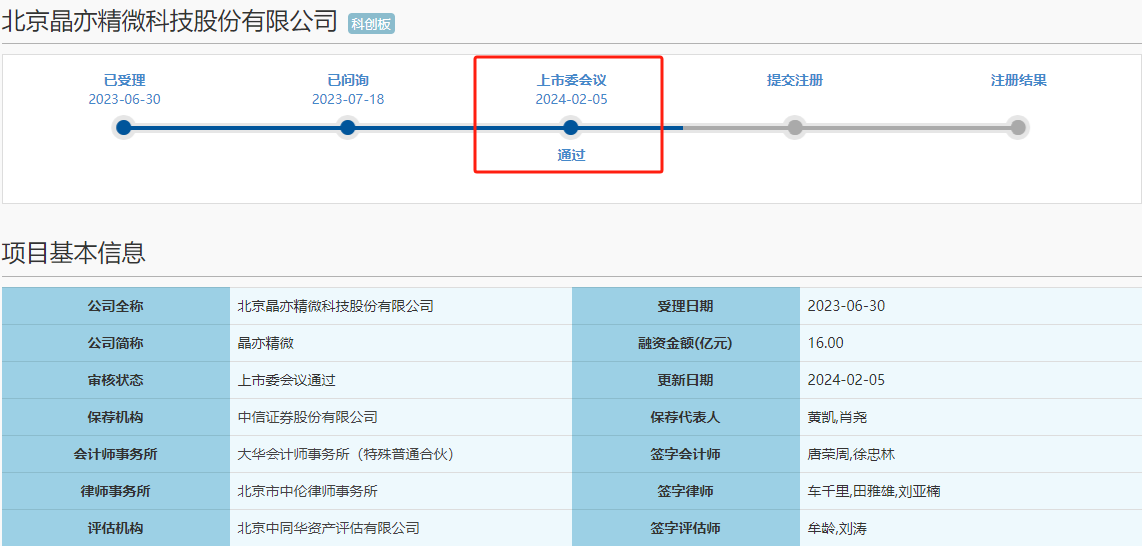Screen dimensions: 1142x546
Task: Click the 科创板 badge next to company name
Action: coord(371,24)
